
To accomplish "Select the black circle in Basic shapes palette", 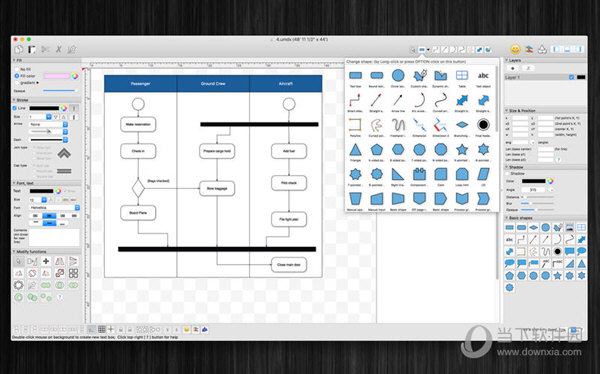I will pos(558,252).
